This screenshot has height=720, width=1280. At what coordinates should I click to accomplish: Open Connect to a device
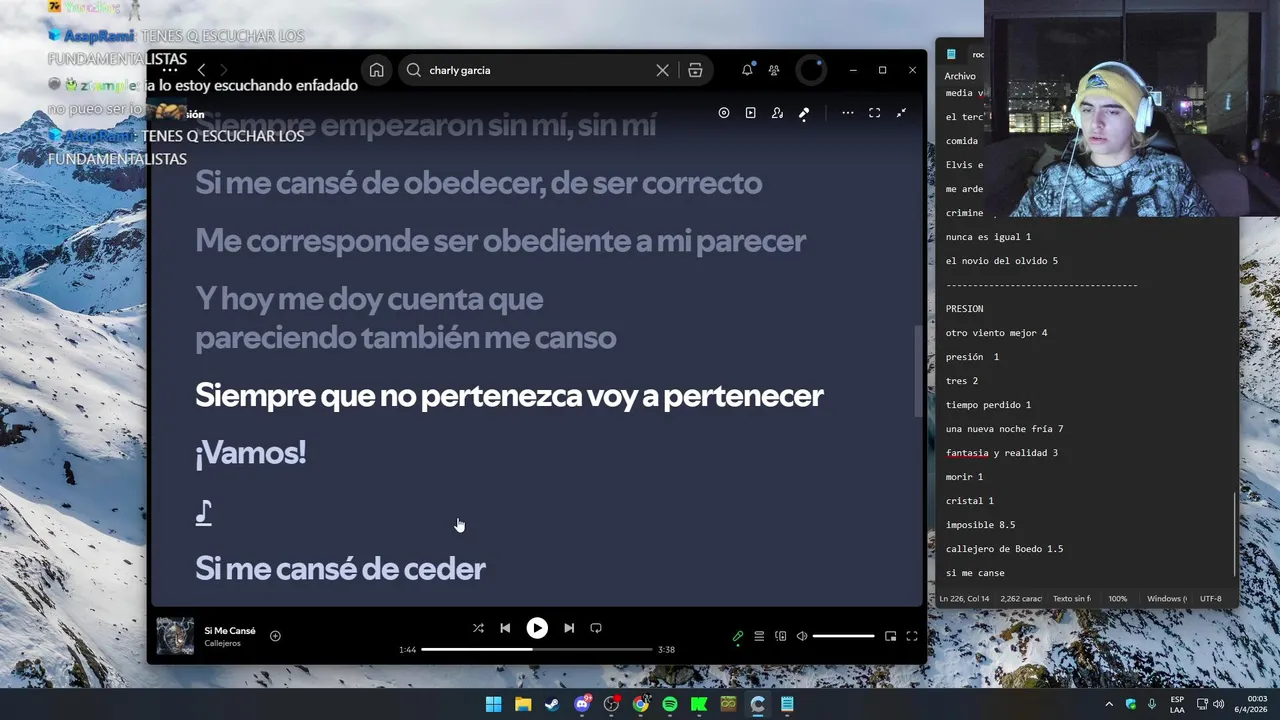(781, 636)
